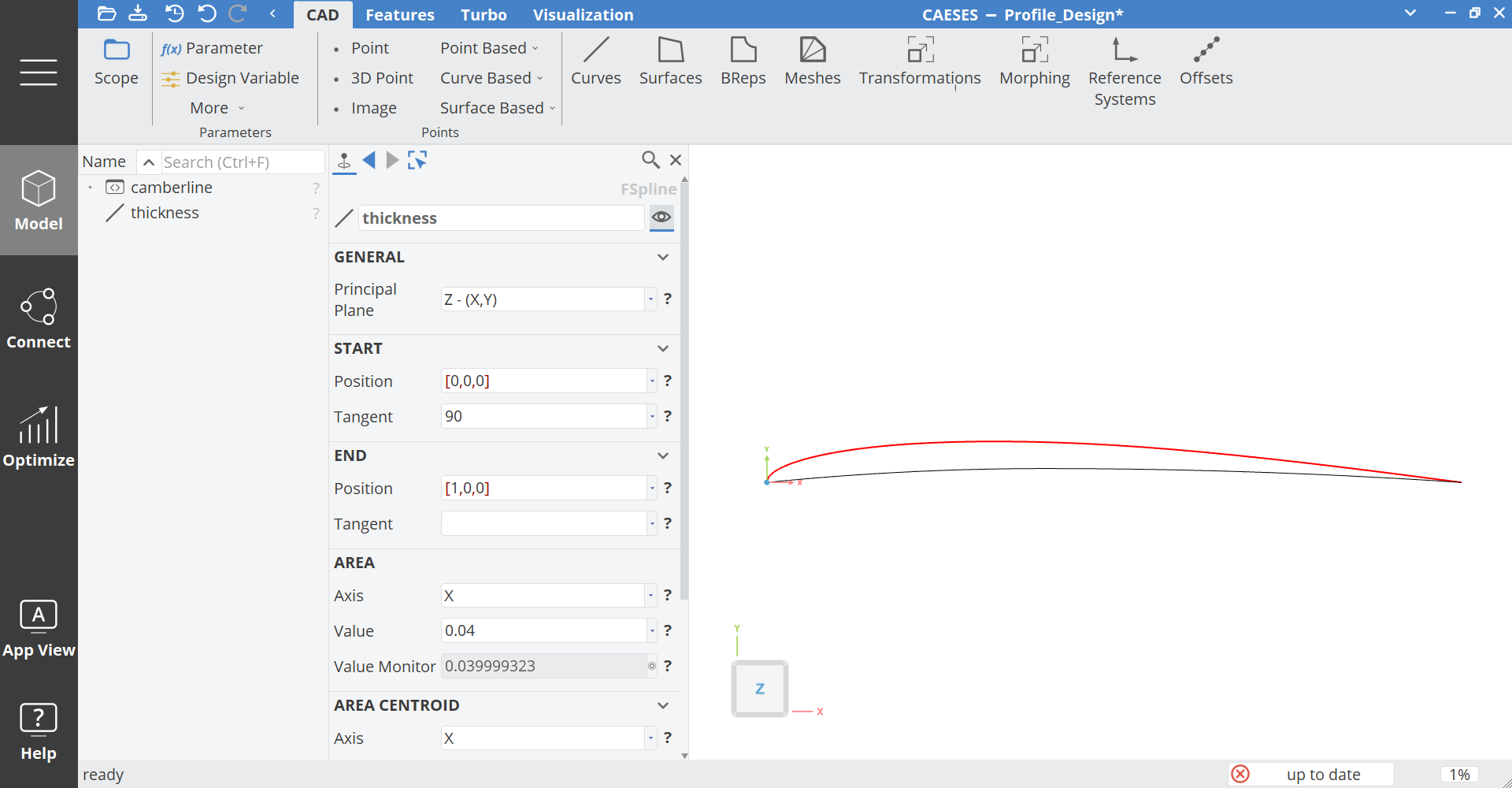Edit START Position field [0,0,0]
The height and width of the screenshot is (788, 1512).
point(544,381)
